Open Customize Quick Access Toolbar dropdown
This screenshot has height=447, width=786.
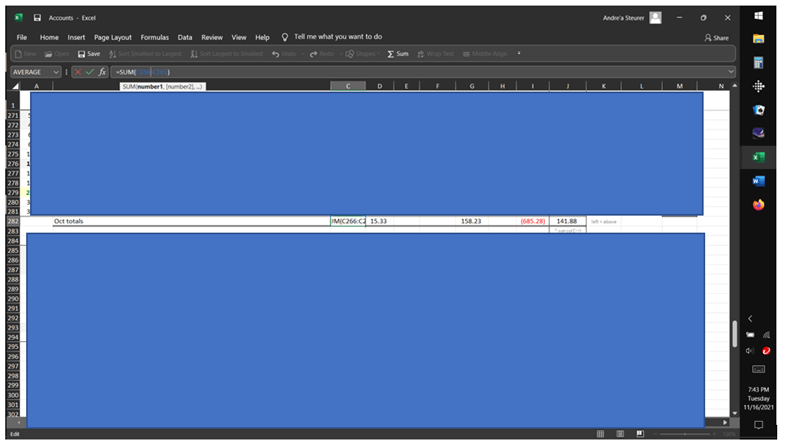pyautogui.click(x=519, y=53)
